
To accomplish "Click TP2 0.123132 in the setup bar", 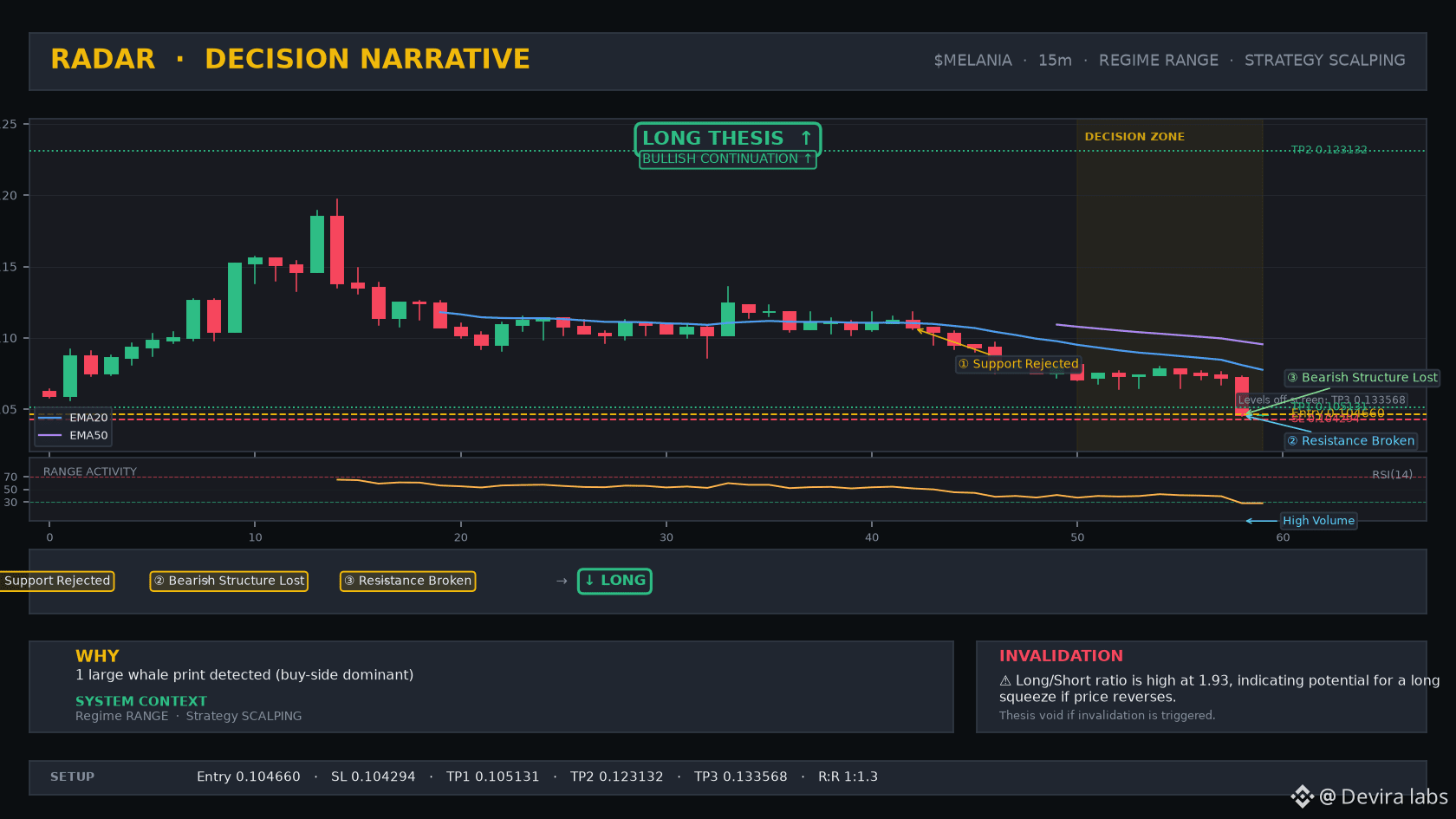I will pos(616,777).
